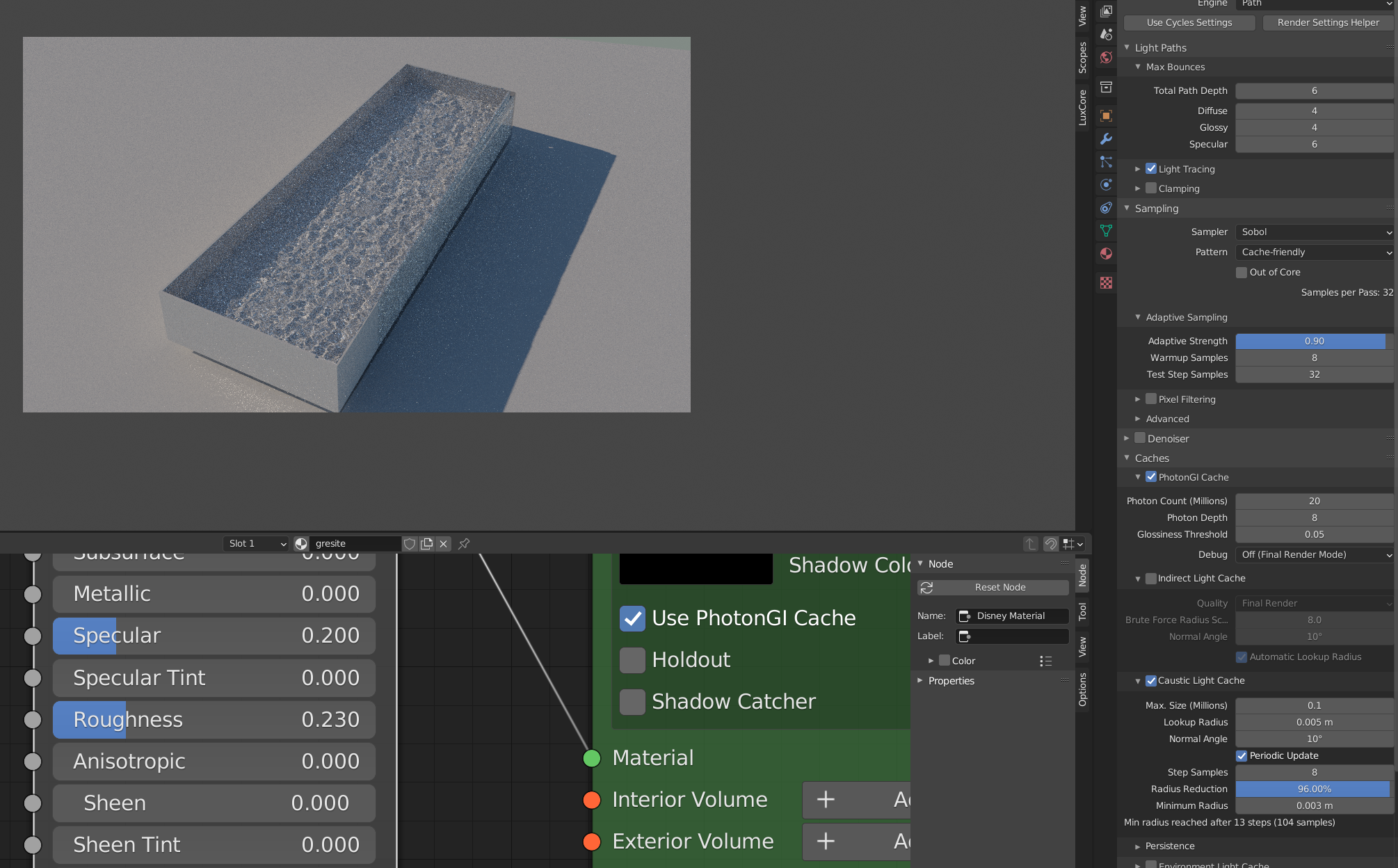Image resolution: width=1398 pixels, height=868 pixels.
Task: Toggle the Denoiser checkbox
Action: 1140,438
